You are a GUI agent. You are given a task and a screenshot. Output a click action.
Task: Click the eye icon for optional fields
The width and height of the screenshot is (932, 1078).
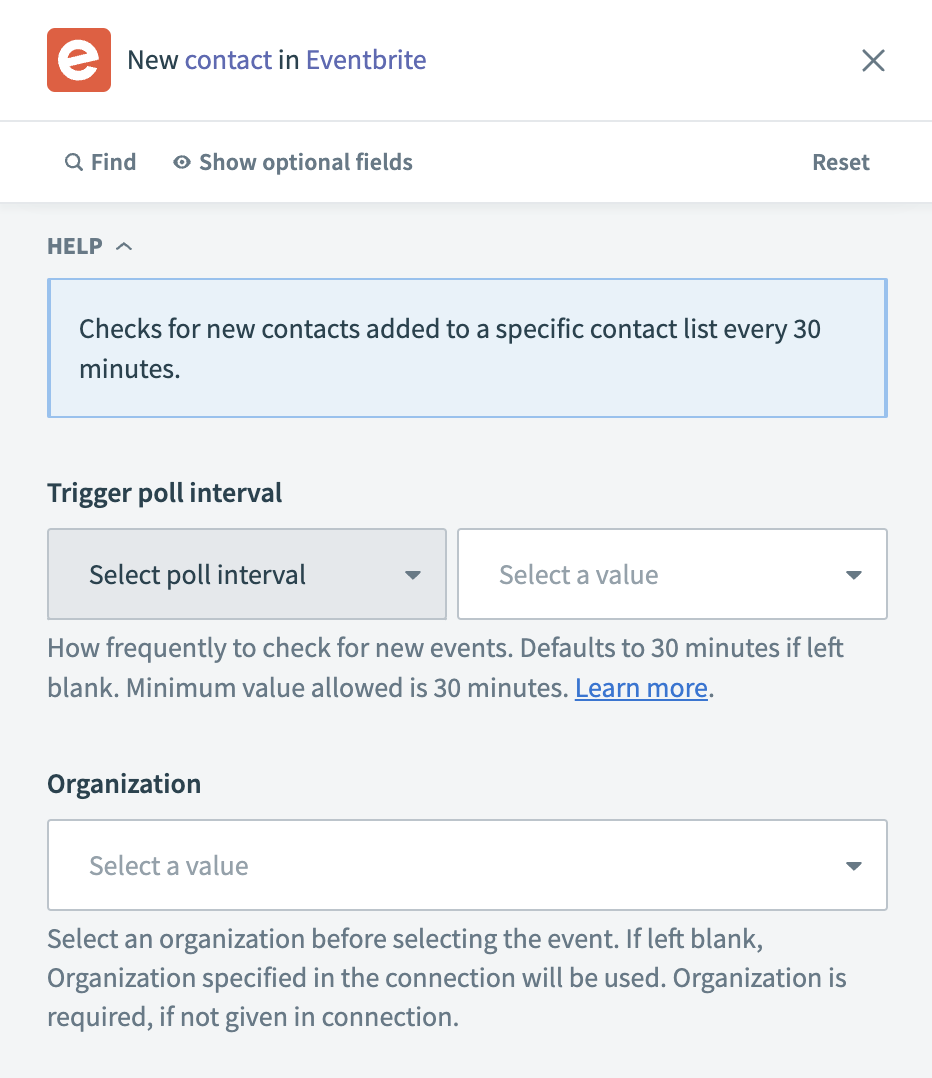pyautogui.click(x=182, y=162)
